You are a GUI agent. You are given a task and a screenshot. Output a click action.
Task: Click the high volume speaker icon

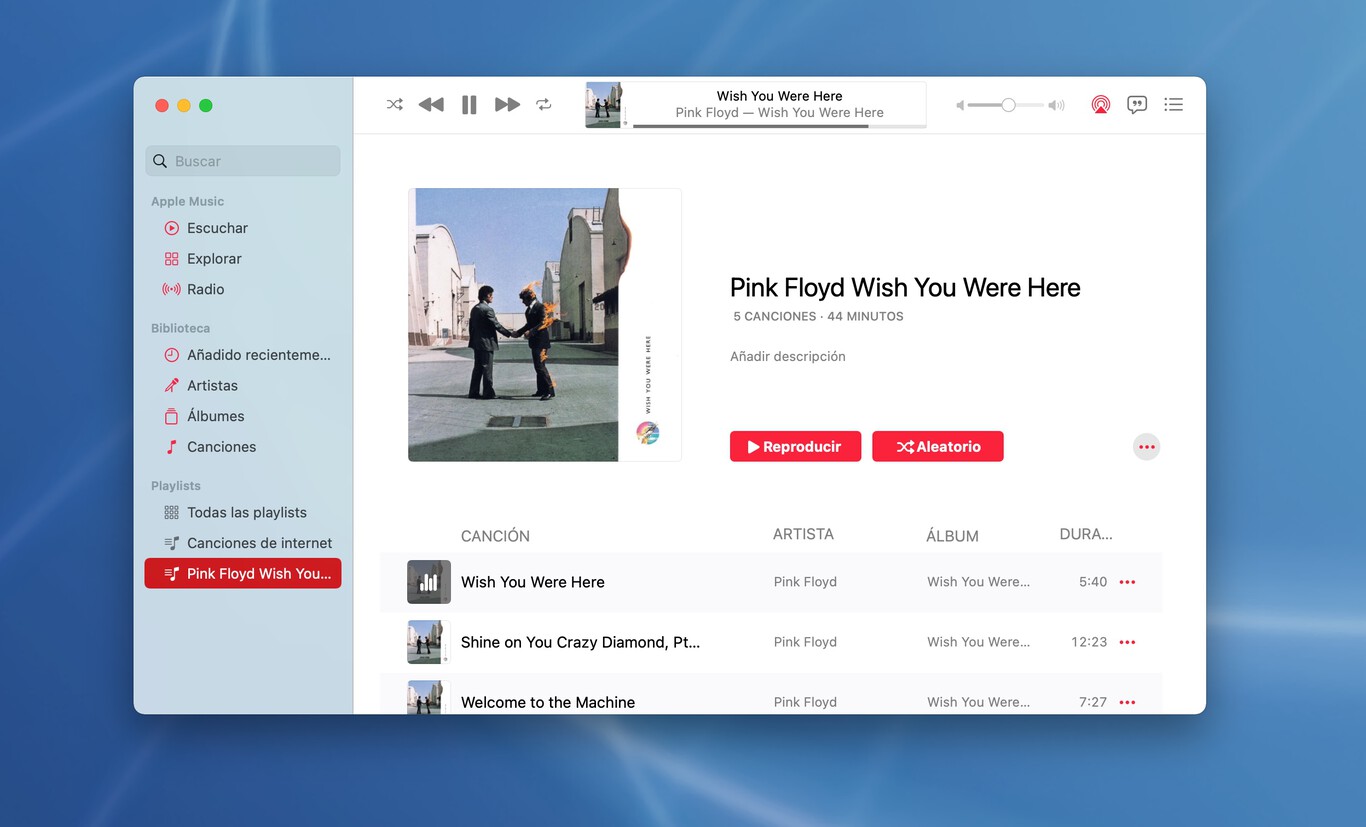1056,105
